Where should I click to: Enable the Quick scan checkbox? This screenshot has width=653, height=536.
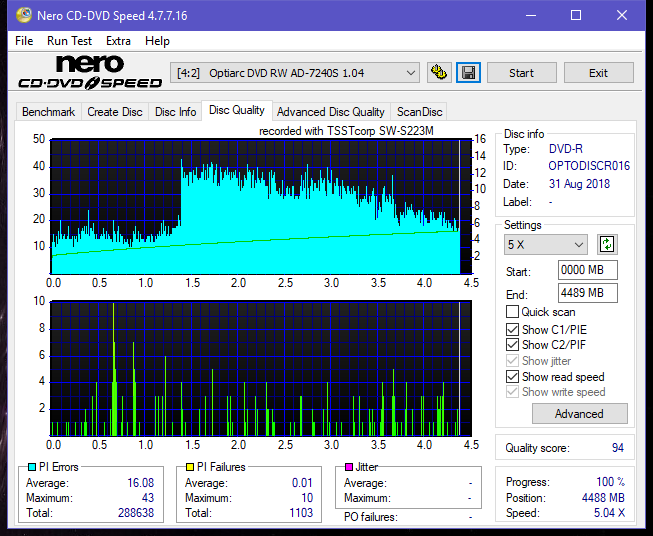click(x=512, y=312)
